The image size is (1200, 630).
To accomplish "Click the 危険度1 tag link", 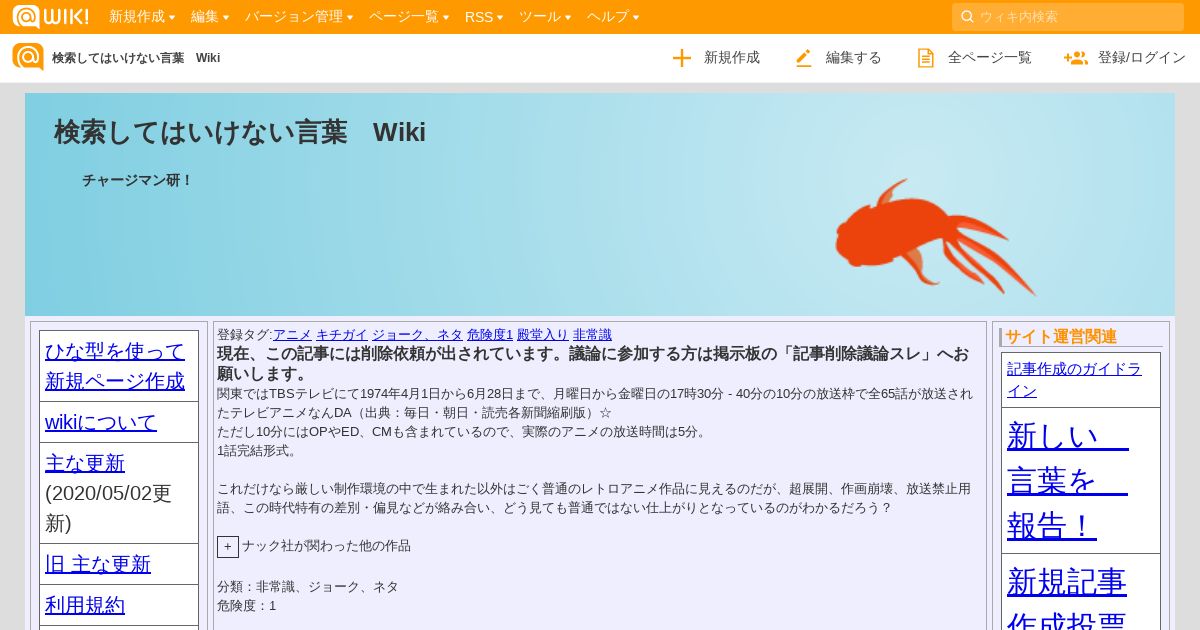I will click(490, 335).
